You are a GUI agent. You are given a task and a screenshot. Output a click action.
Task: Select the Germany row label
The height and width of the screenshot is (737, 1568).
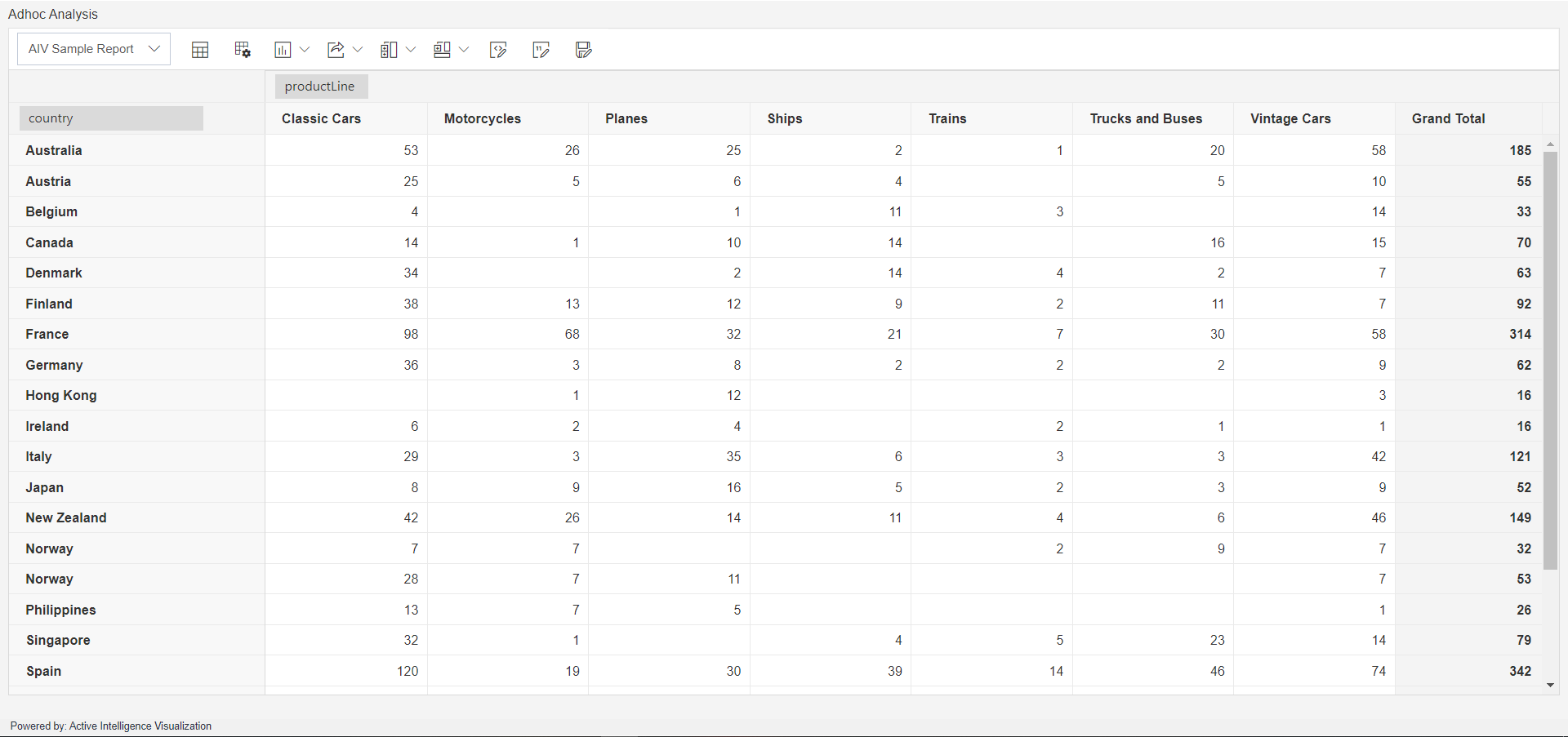pos(54,366)
